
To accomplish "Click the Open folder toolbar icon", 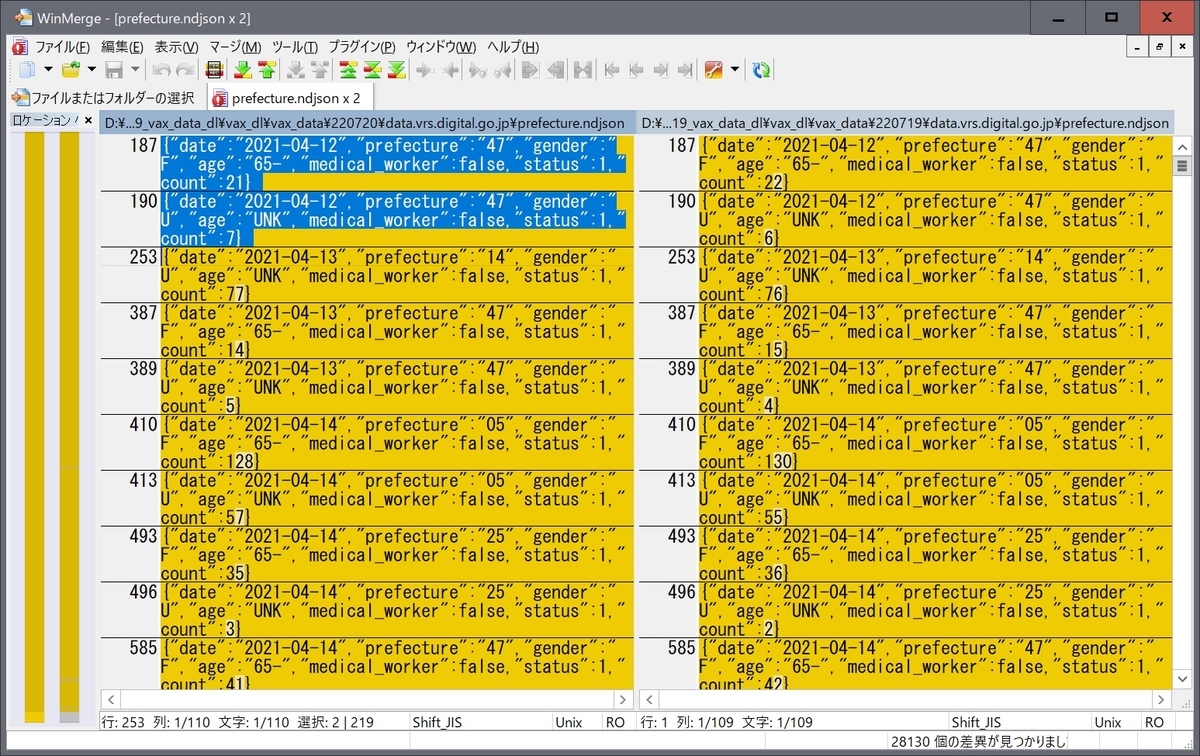I will (x=71, y=70).
